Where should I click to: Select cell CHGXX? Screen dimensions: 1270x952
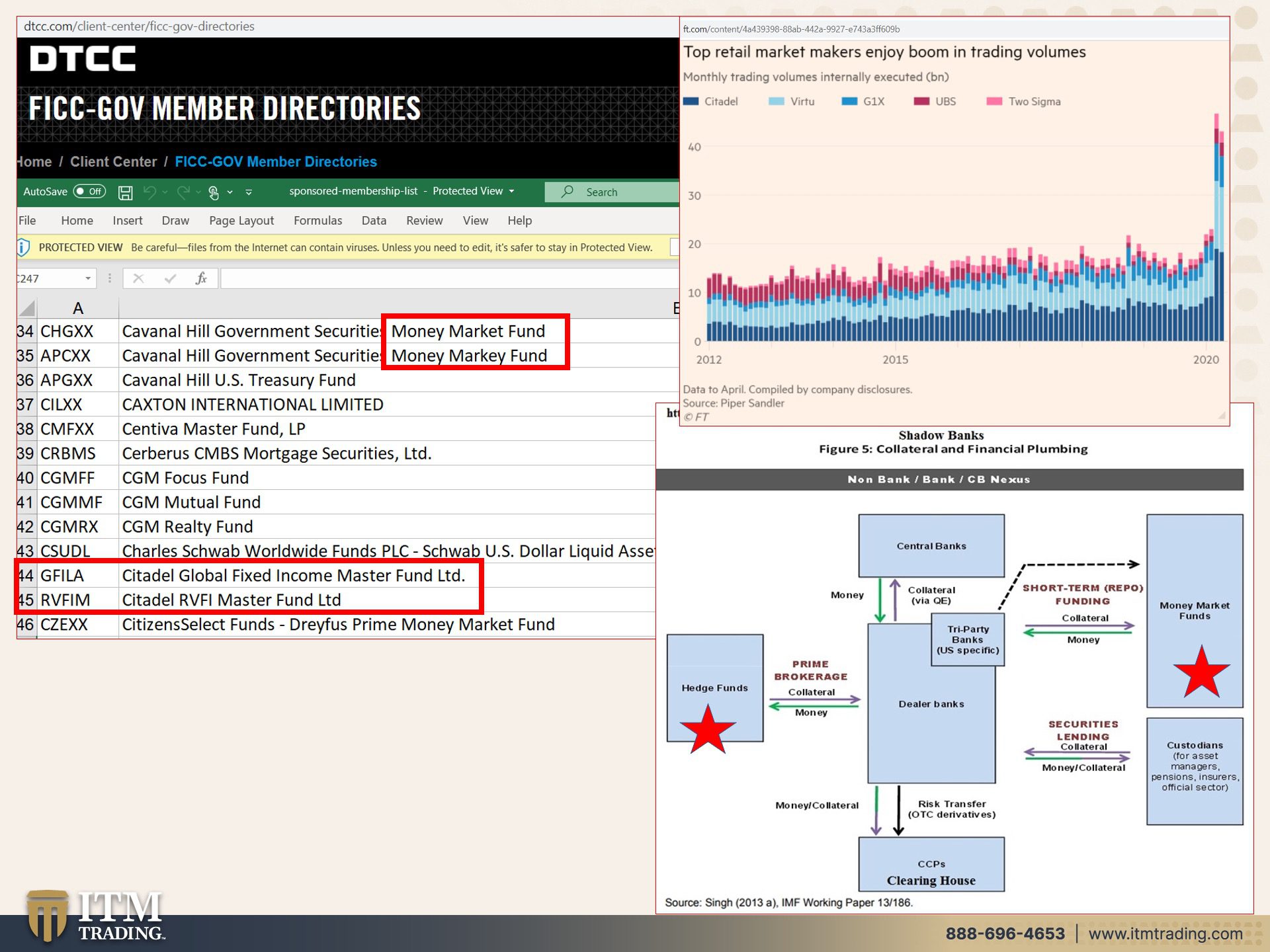78,331
